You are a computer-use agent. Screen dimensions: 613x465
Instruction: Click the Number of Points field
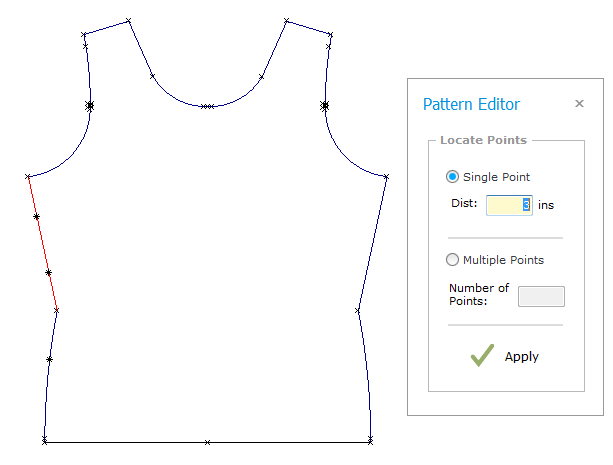[541, 296]
